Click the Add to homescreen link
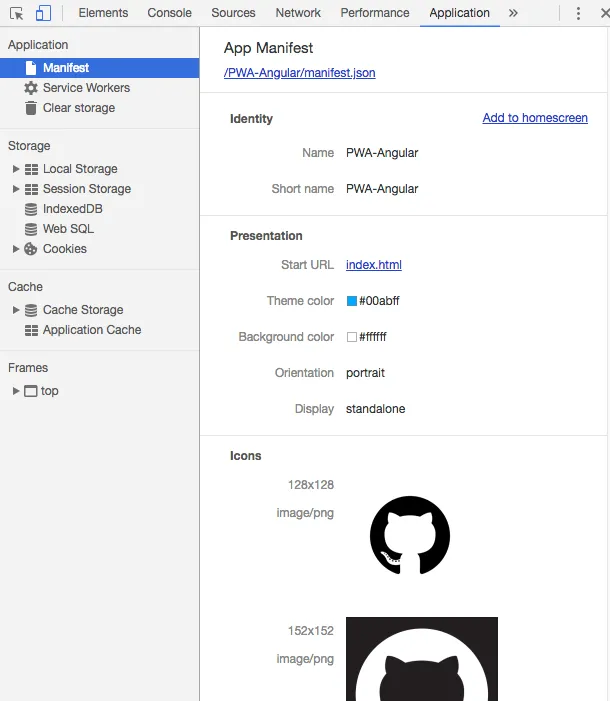This screenshot has height=701, width=610. tap(535, 118)
